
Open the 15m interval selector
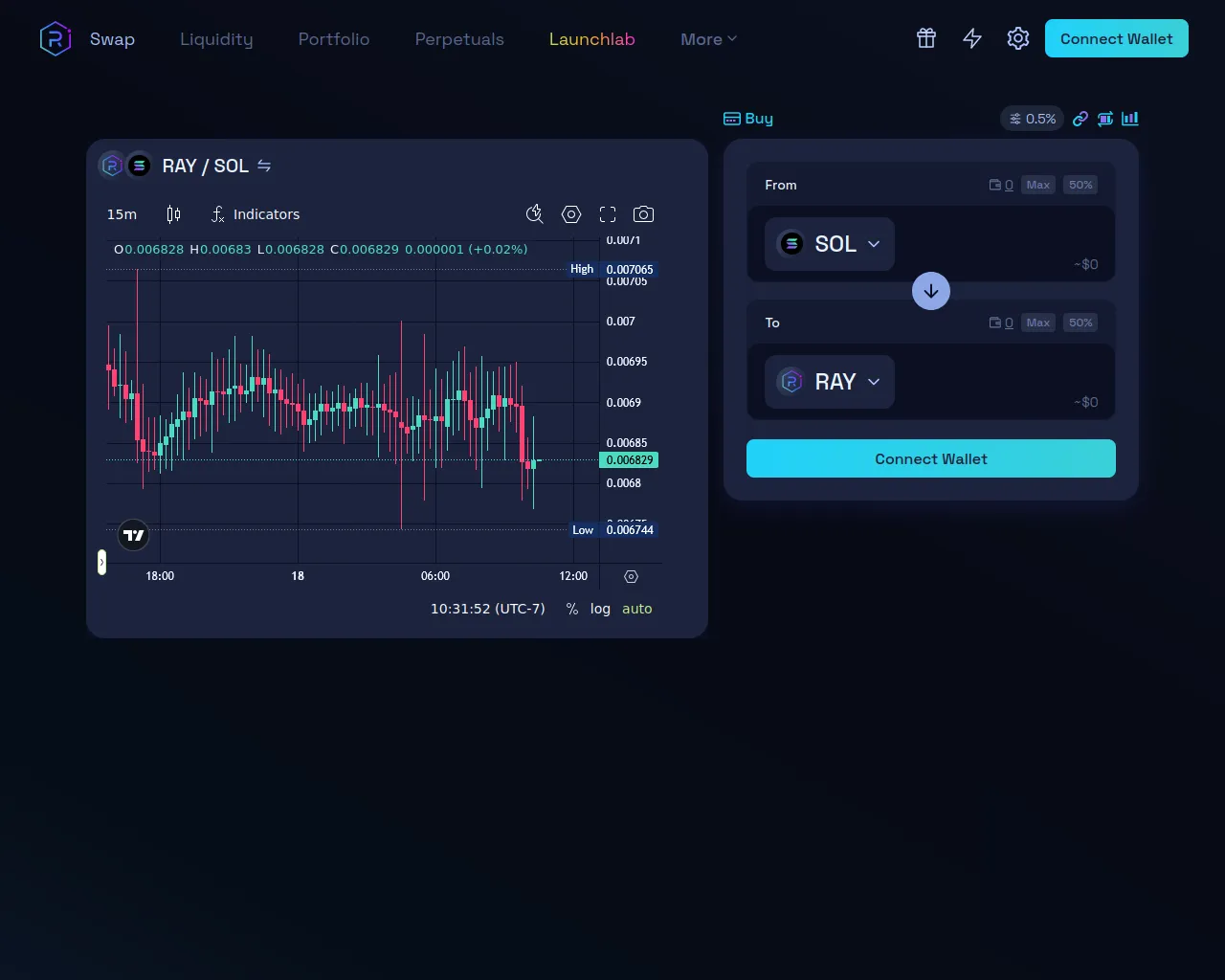pyautogui.click(x=122, y=214)
